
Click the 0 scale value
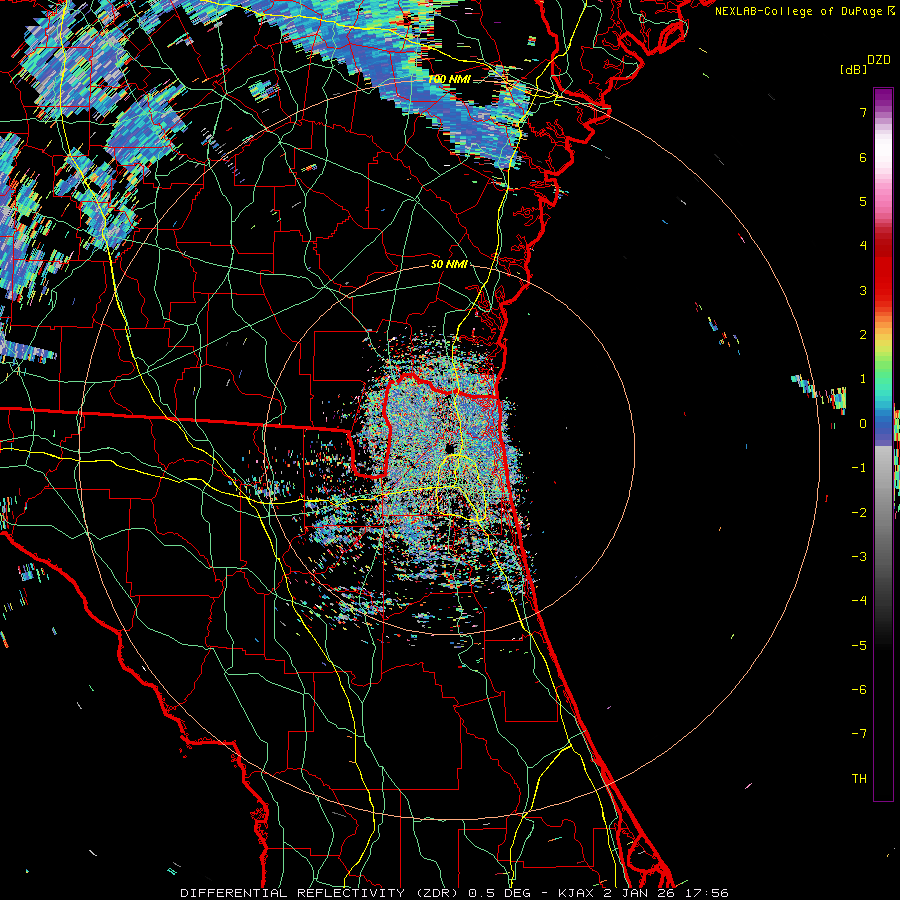pos(863,424)
